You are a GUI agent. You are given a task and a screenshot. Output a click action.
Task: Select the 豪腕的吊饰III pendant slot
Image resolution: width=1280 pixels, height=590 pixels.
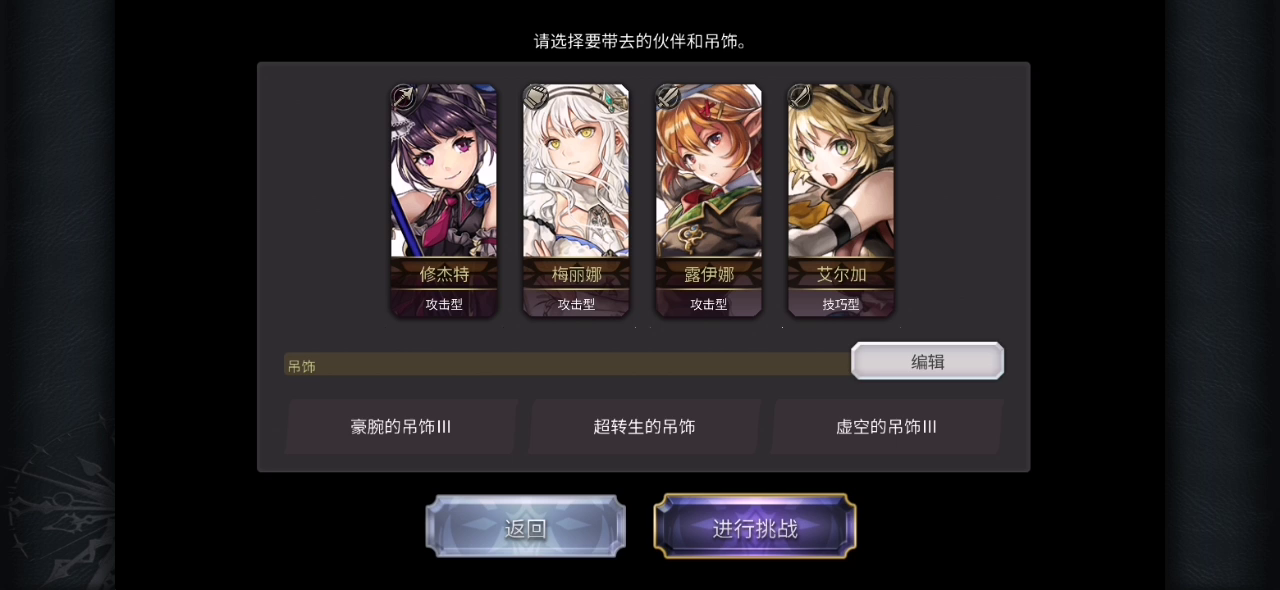click(401, 427)
